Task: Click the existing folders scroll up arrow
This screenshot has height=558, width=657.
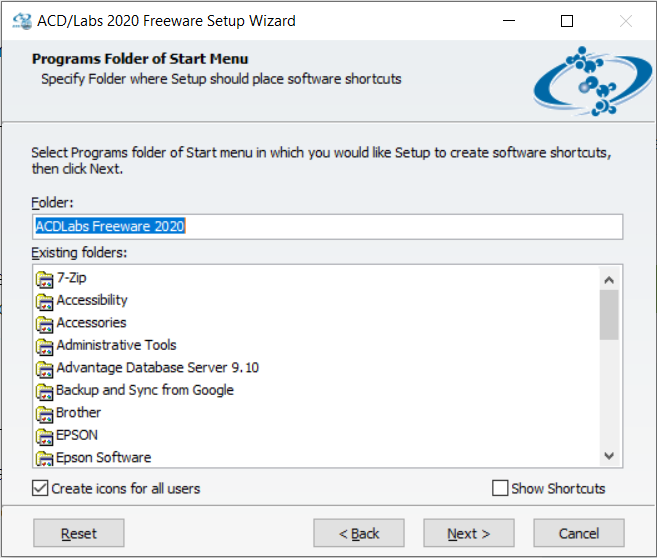Action: (x=609, y=279)
